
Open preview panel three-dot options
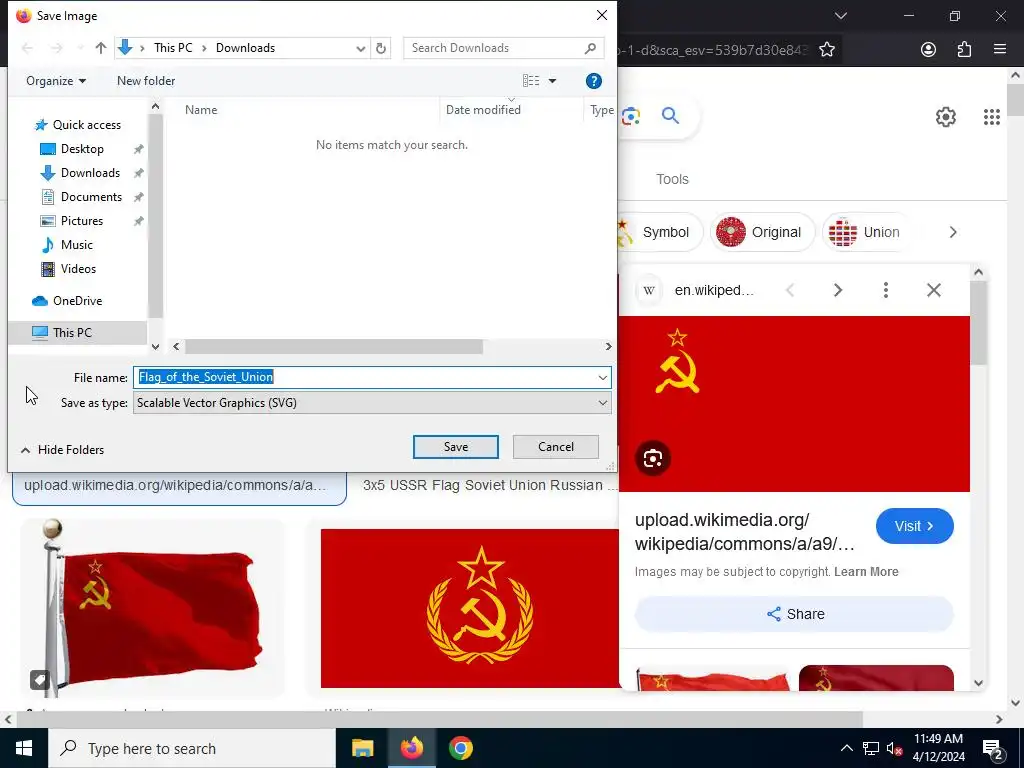[x=886, y=290]
